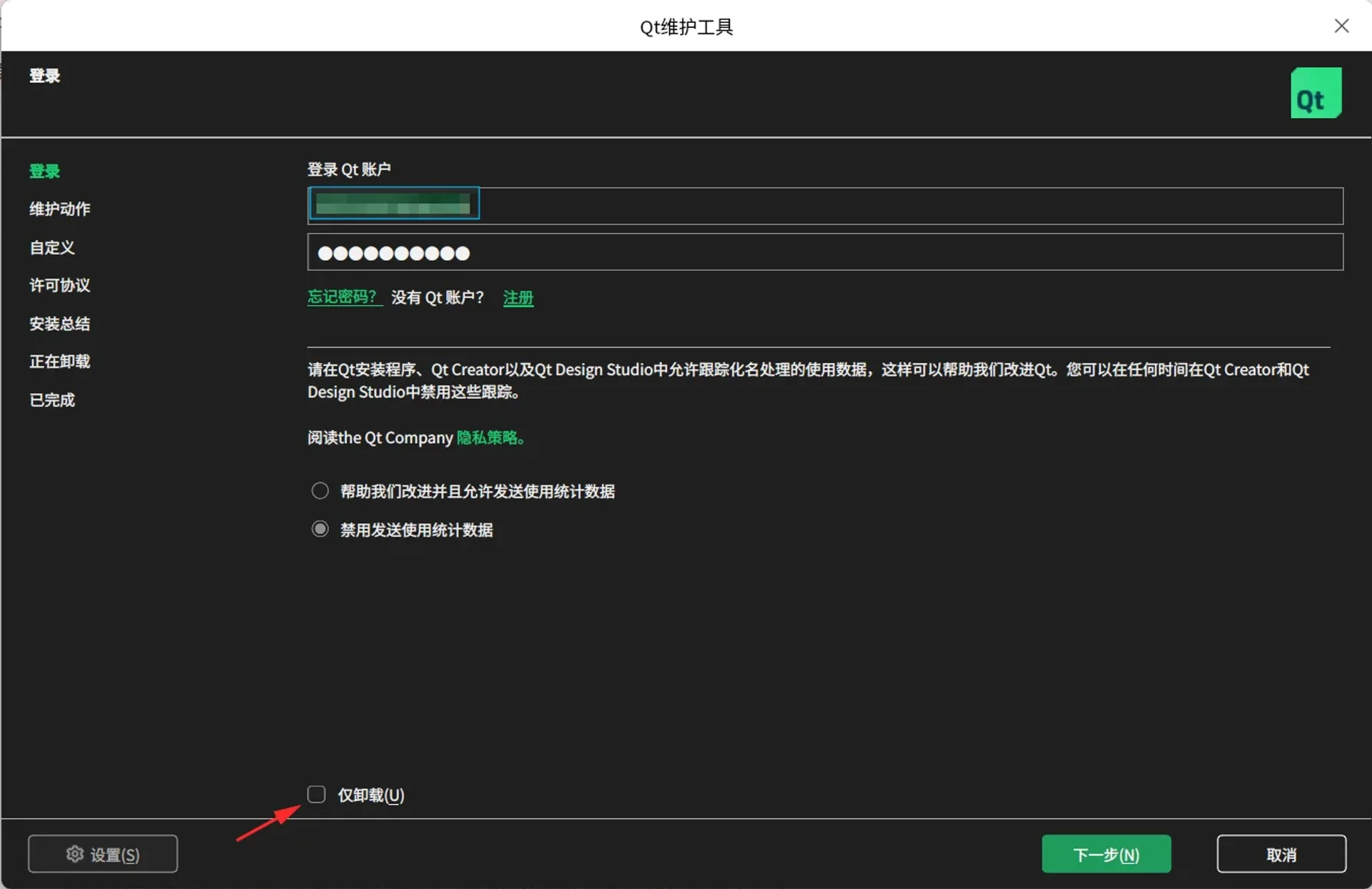The image size is (1372, 889).
Task: Open the 隐私策略 link
Action: [x=488, y=437]
